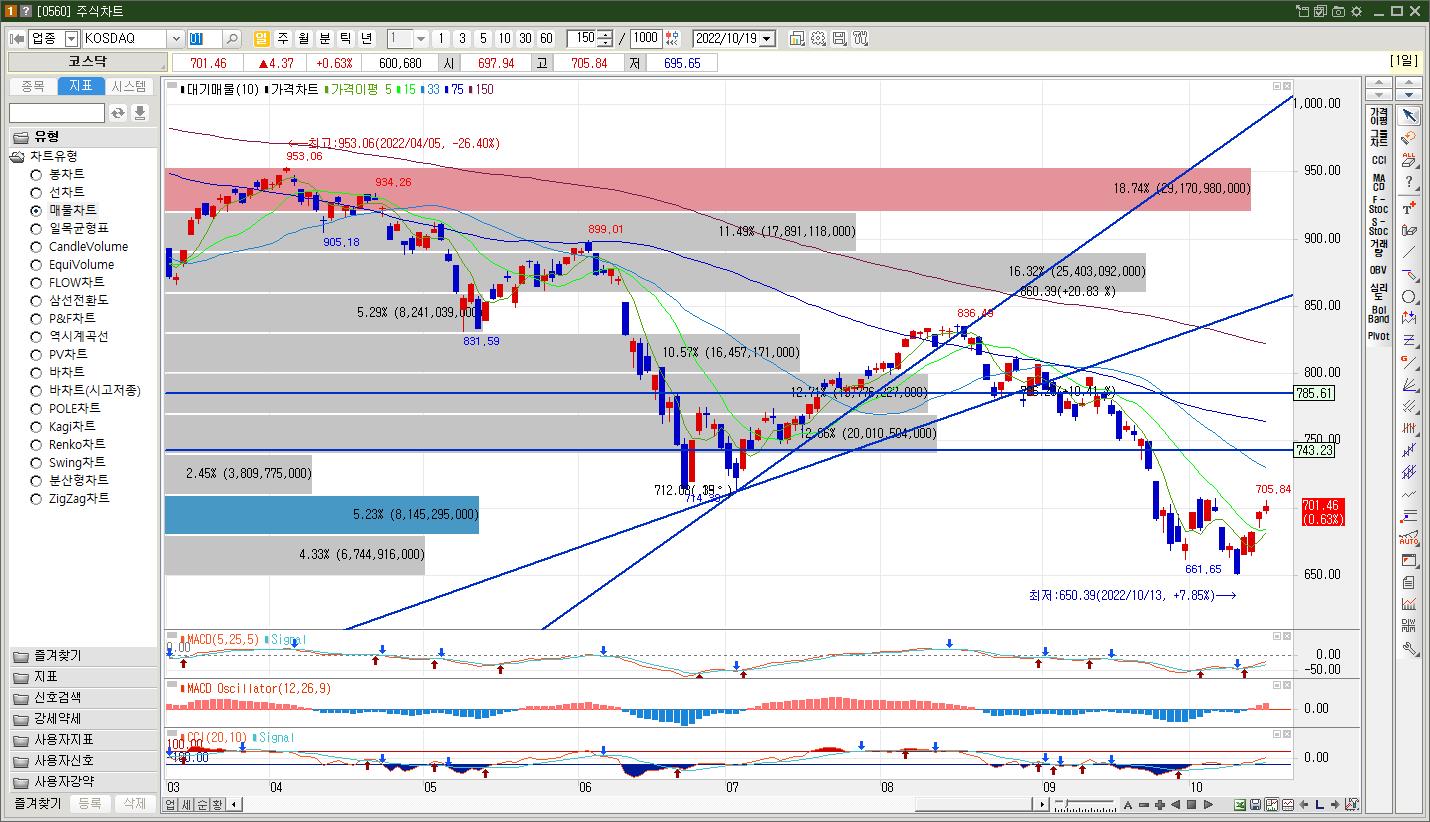
Task: Click the rewind triangle below chart
Action: [x=1176, y=805]
